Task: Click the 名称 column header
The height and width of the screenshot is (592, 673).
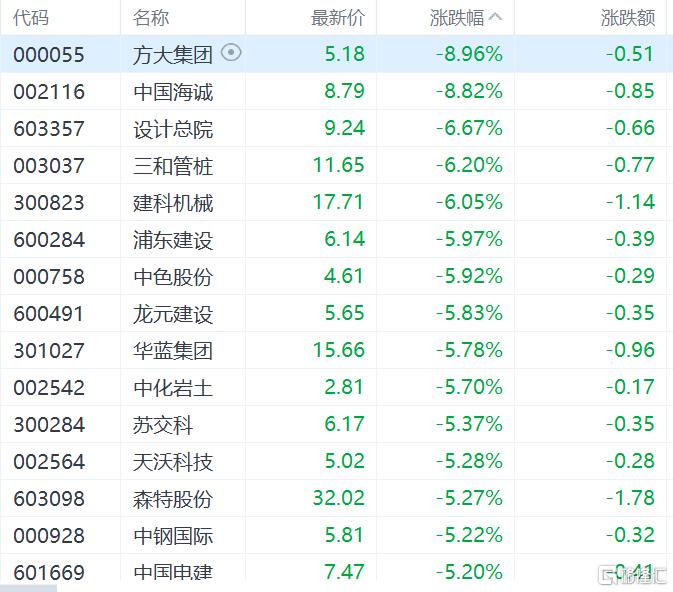Action: tap(151, 18)
